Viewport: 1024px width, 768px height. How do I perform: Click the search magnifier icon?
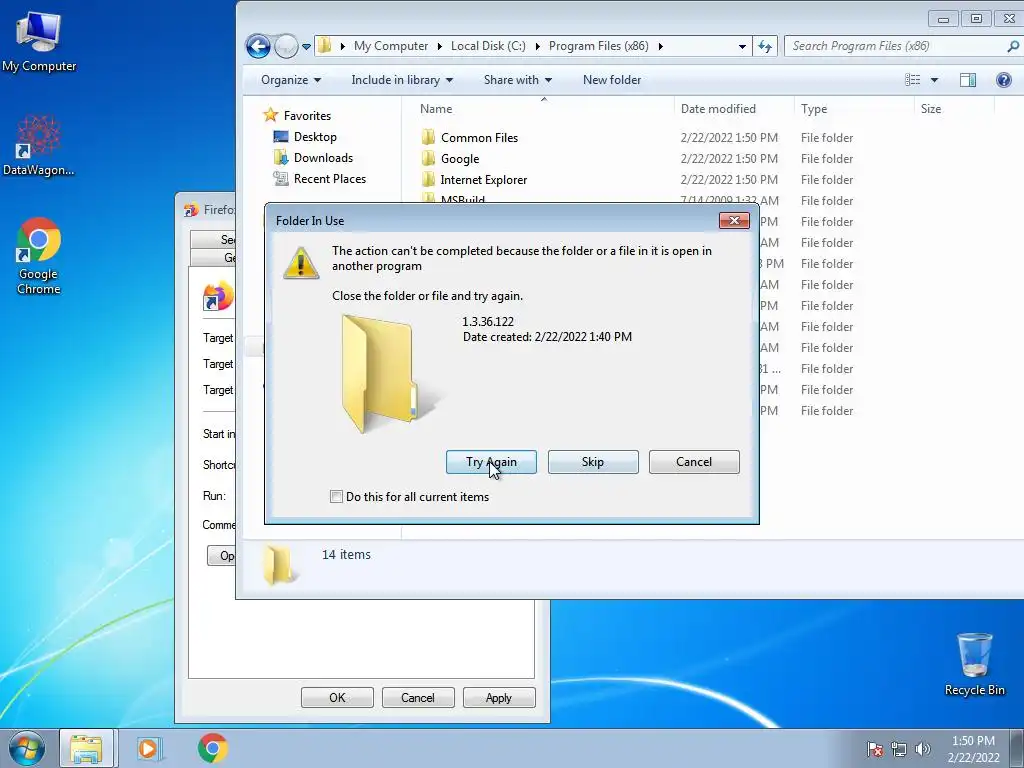[1013, 46]
